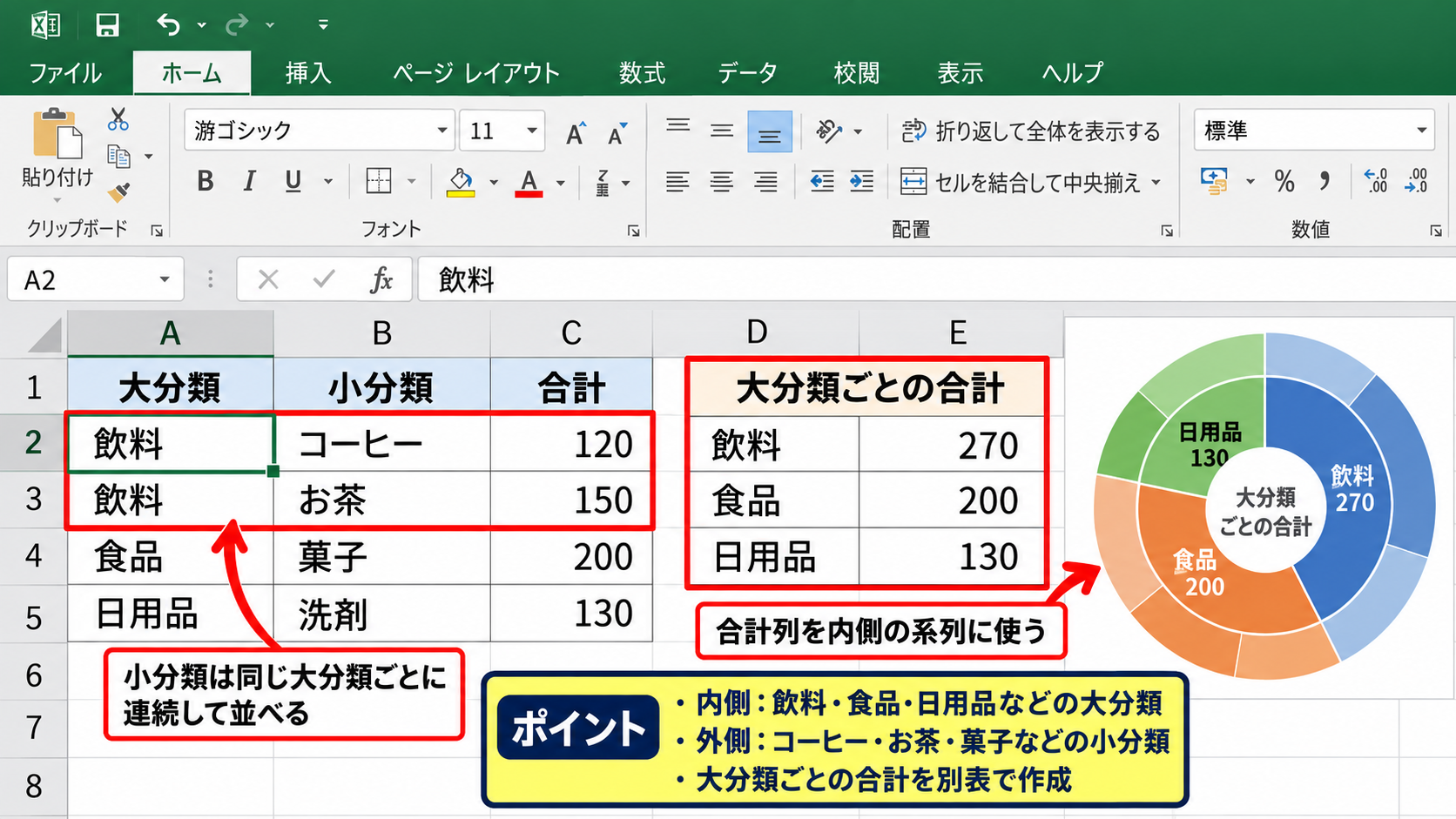Open the fill color dropdown arrow

(x=494, y=182)
